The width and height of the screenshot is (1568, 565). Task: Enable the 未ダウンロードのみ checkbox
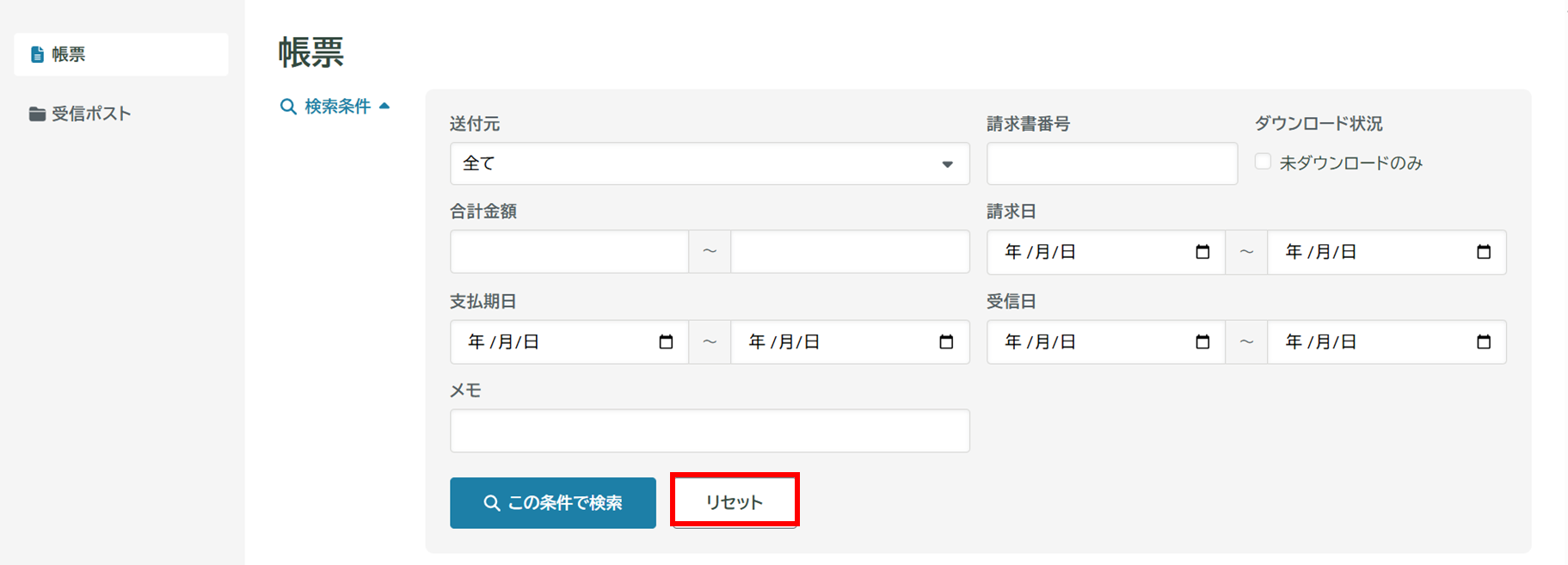pos(1263,162)
